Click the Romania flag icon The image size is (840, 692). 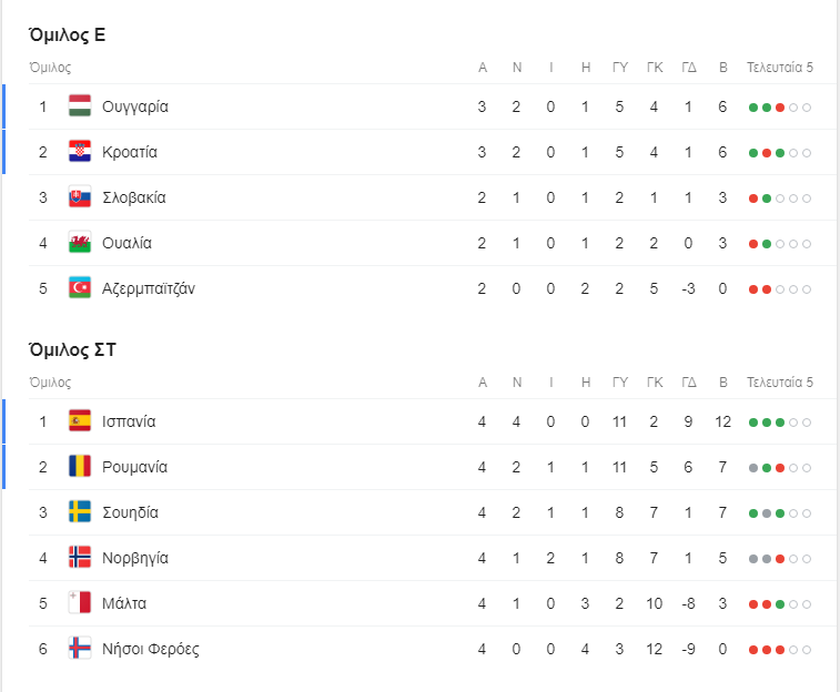pyautogui.click(x=80, y=467)
